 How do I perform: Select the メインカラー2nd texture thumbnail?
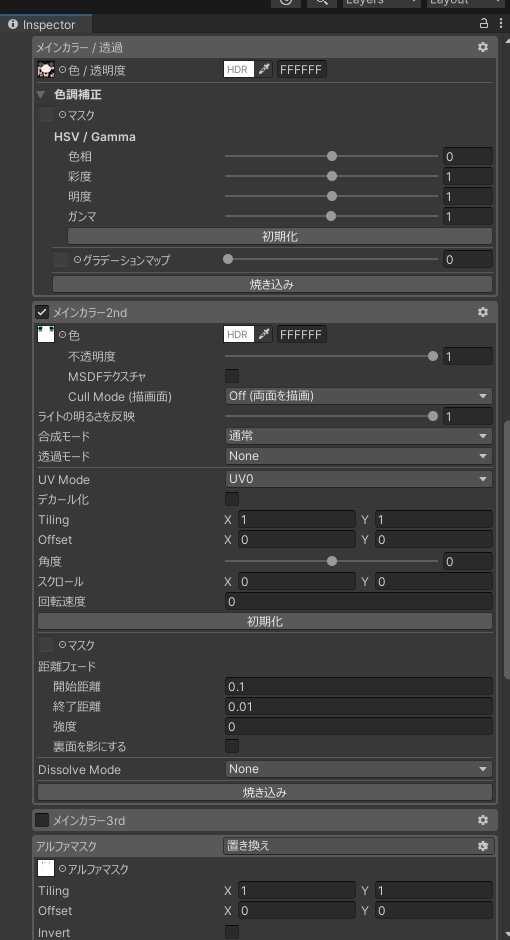point(46,334)
